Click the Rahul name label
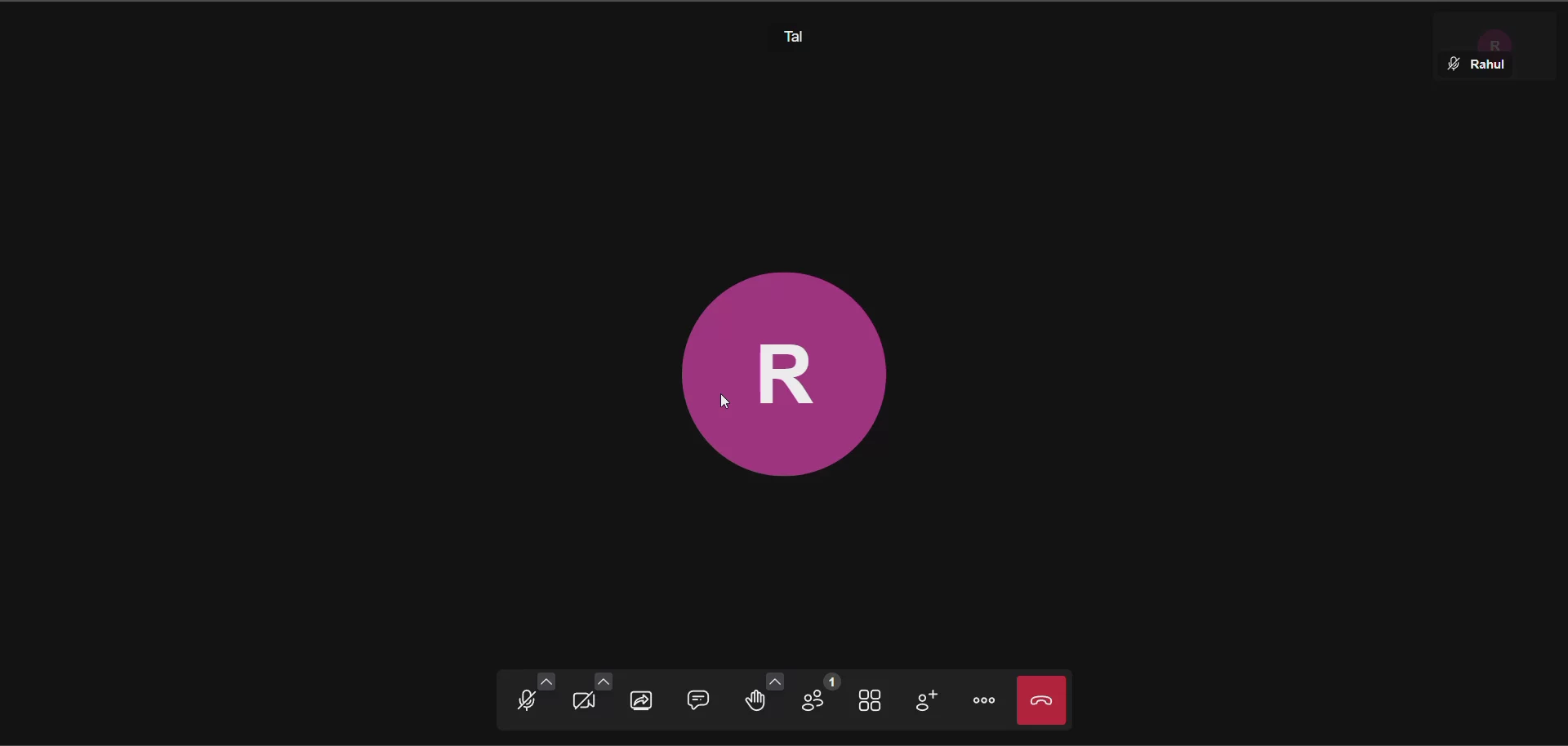This screenshot has width=1568, height=746. pos(1490,64)
